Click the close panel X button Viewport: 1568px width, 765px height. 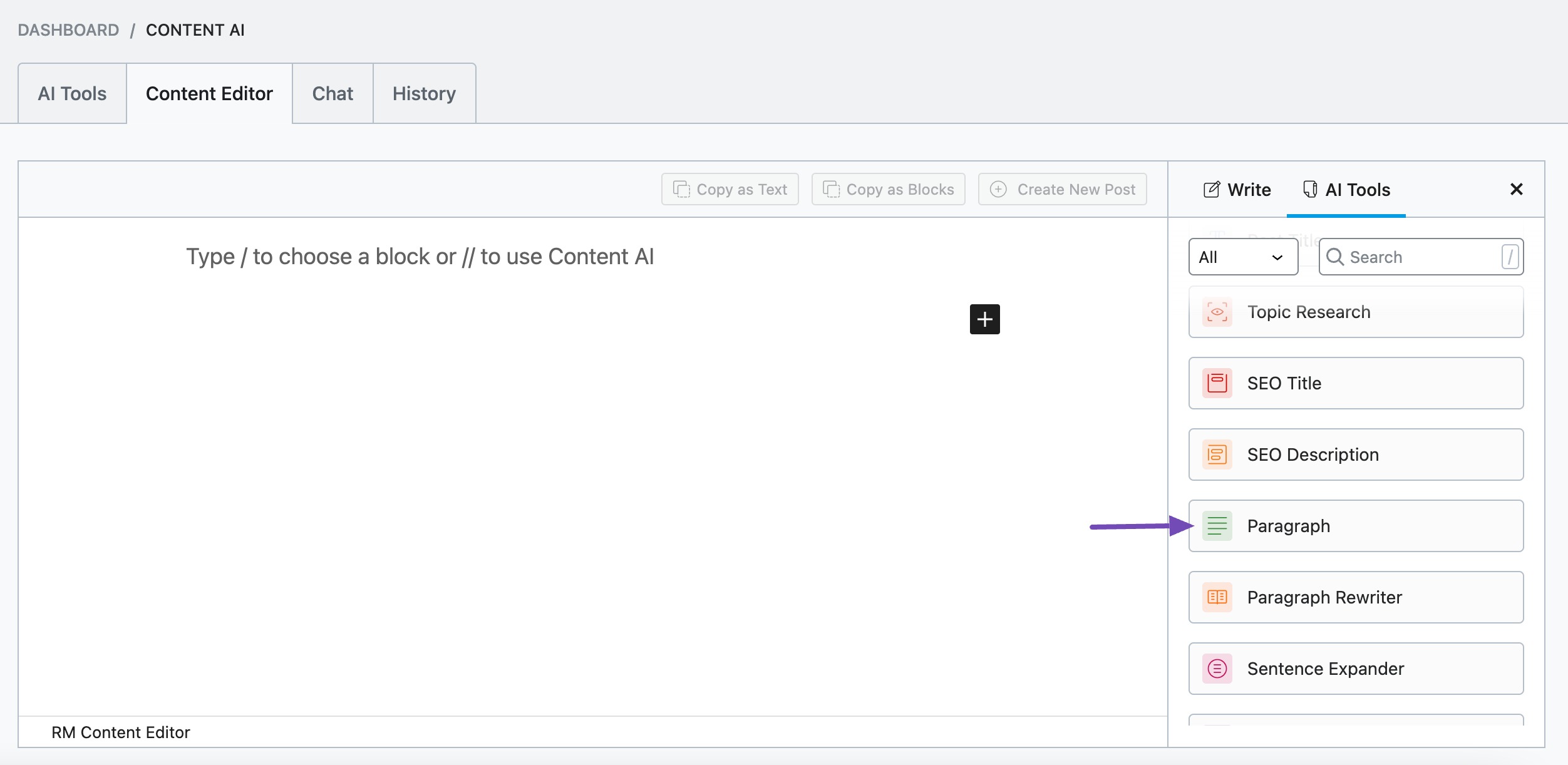tap(1516, 189)
